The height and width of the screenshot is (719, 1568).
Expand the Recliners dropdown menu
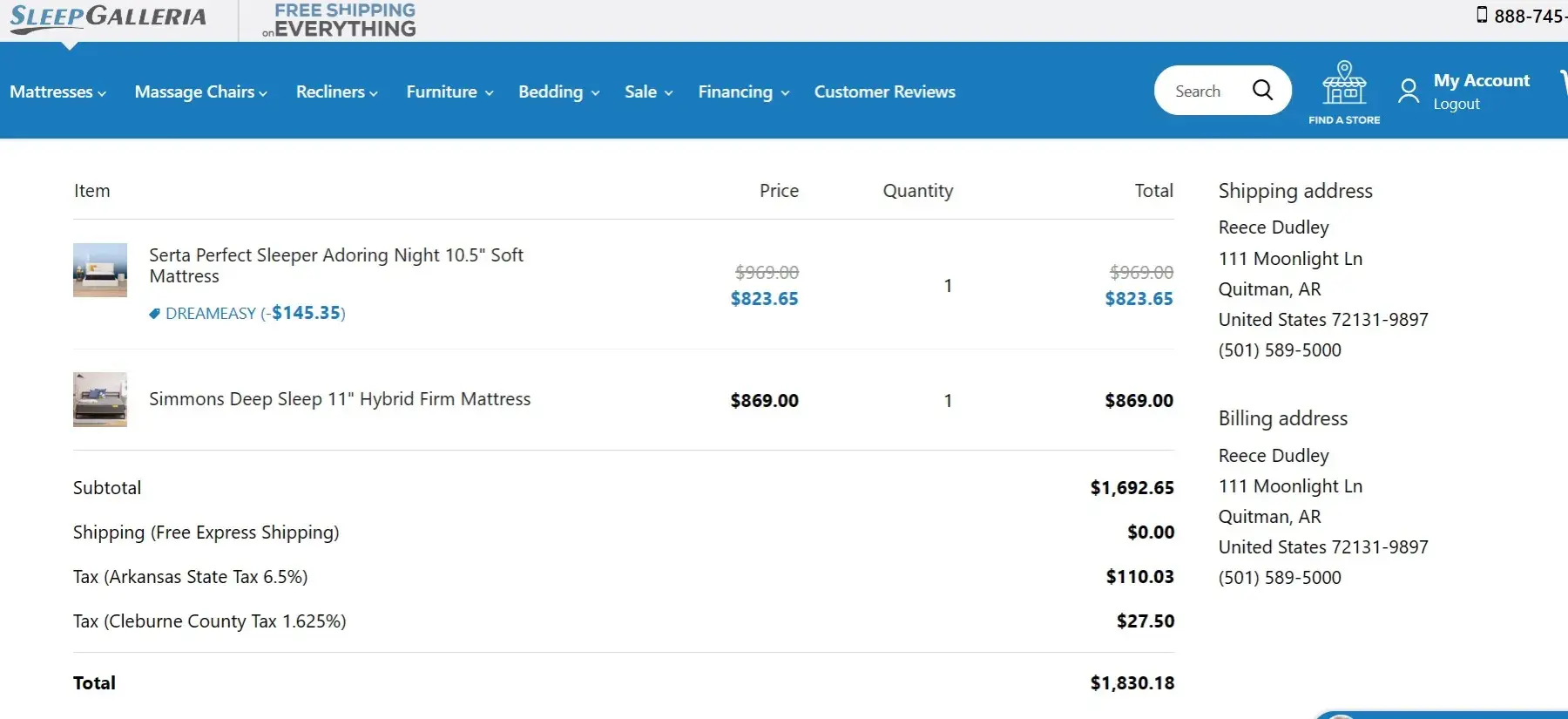coord(336,92)
